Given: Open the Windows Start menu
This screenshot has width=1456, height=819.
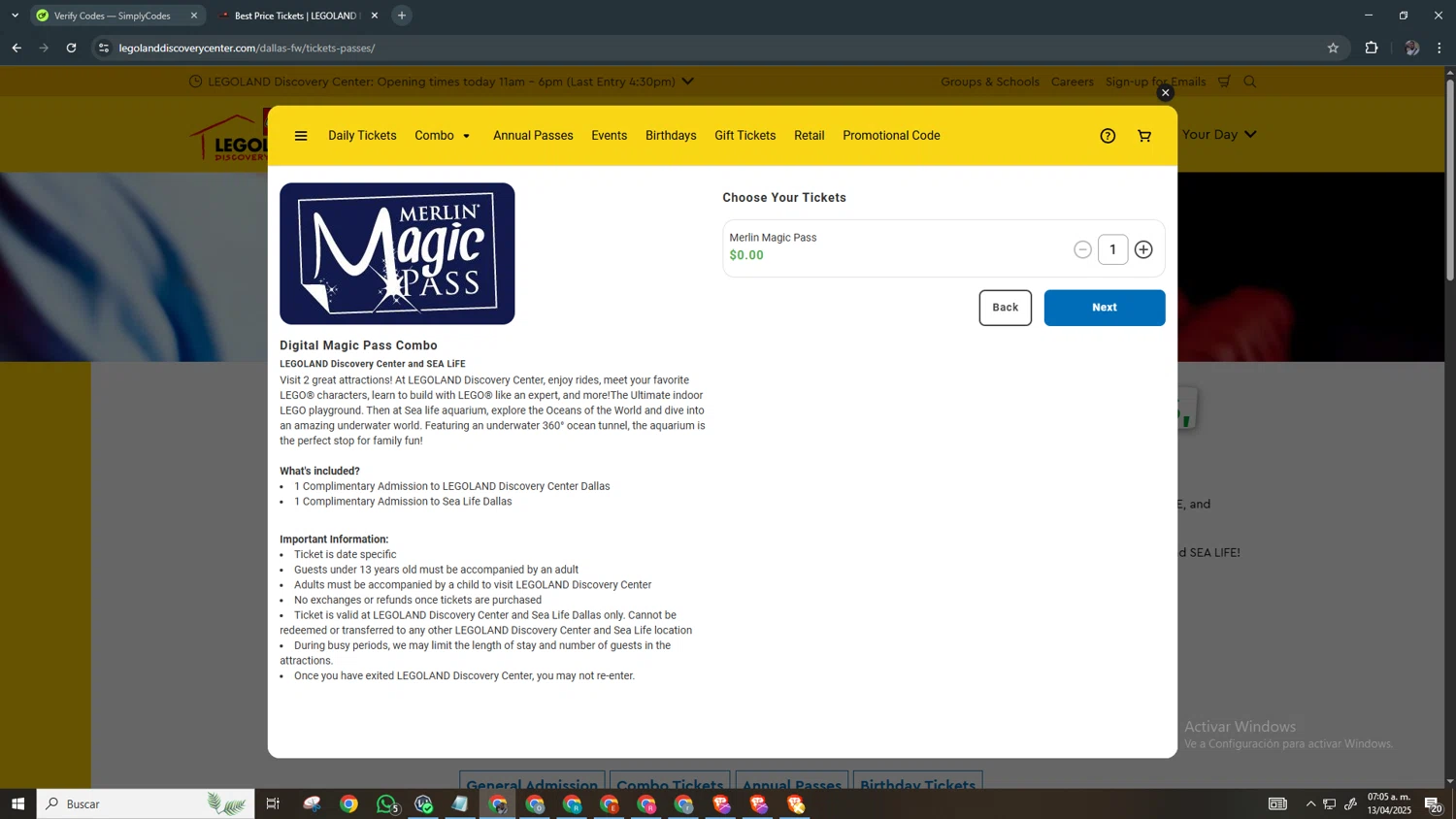Looking at the screenshot, I should click(x=17, y=803).
